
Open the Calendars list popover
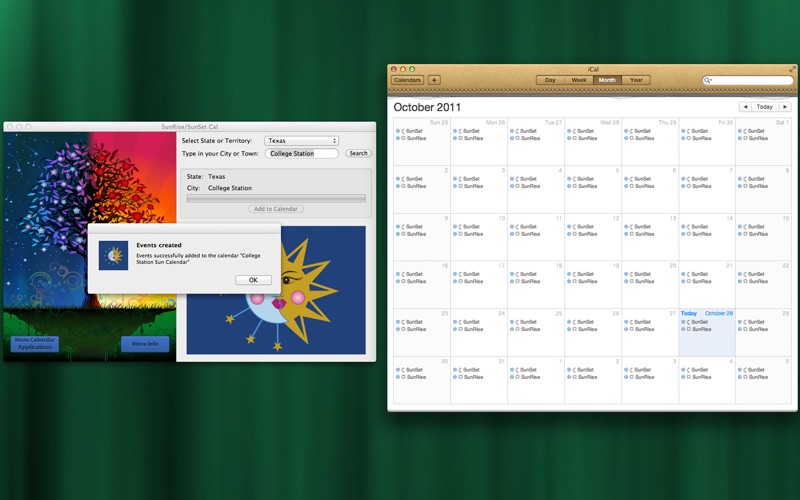tap(407, 80)
